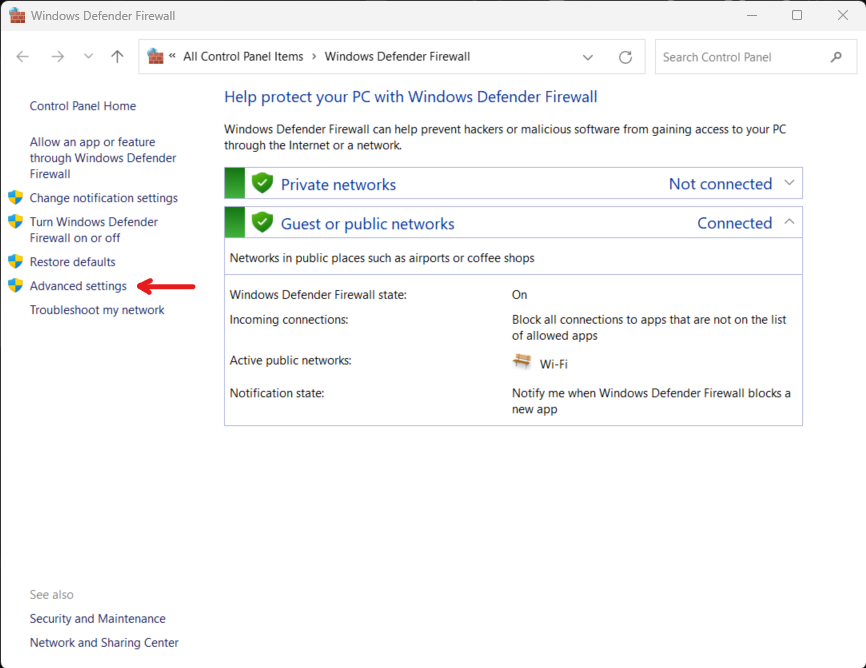The image size is (866, 668).
Task: Click the firewall icon in address bar
Action: [155, 56]
